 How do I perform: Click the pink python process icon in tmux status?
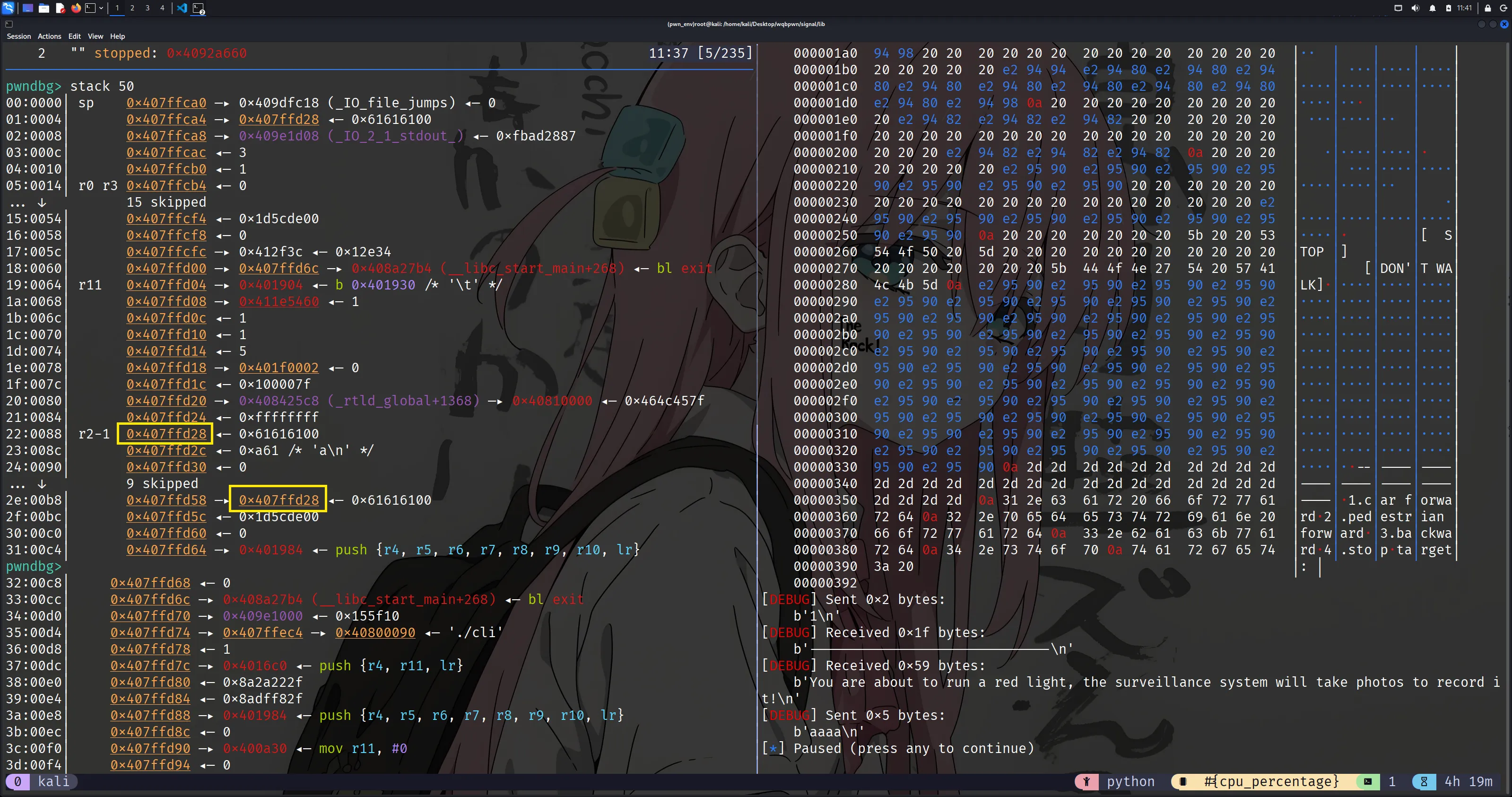[x=1086, y=782]
